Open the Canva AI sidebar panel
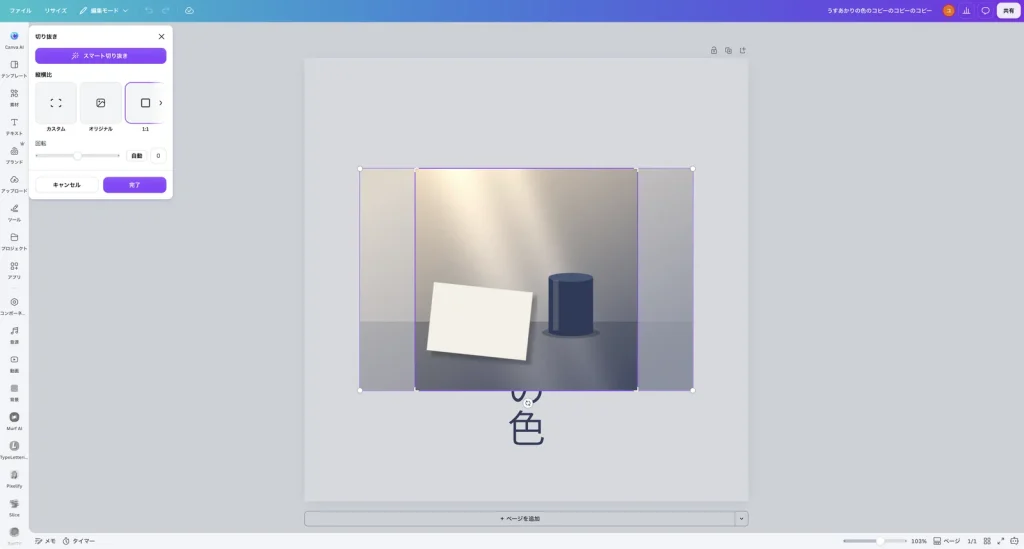Screen dimensions: 1024x549 tap(14, 40)
